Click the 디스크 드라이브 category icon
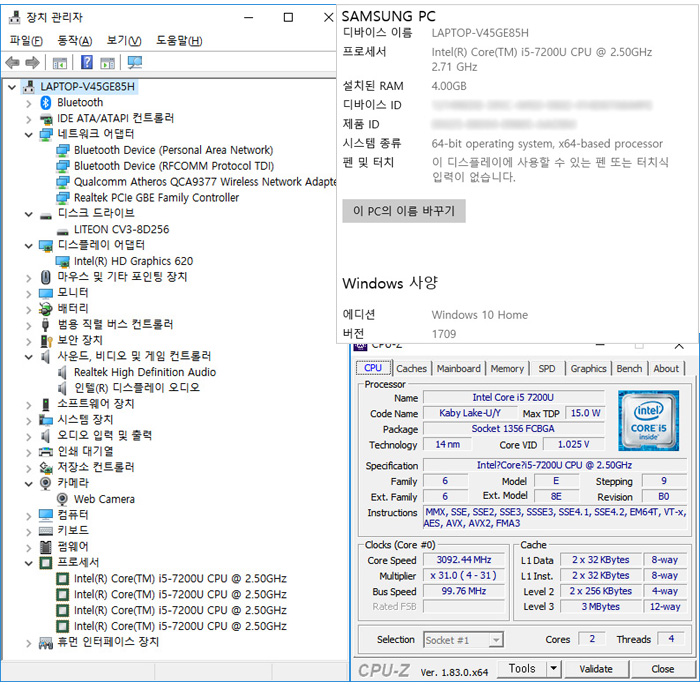 46,216
